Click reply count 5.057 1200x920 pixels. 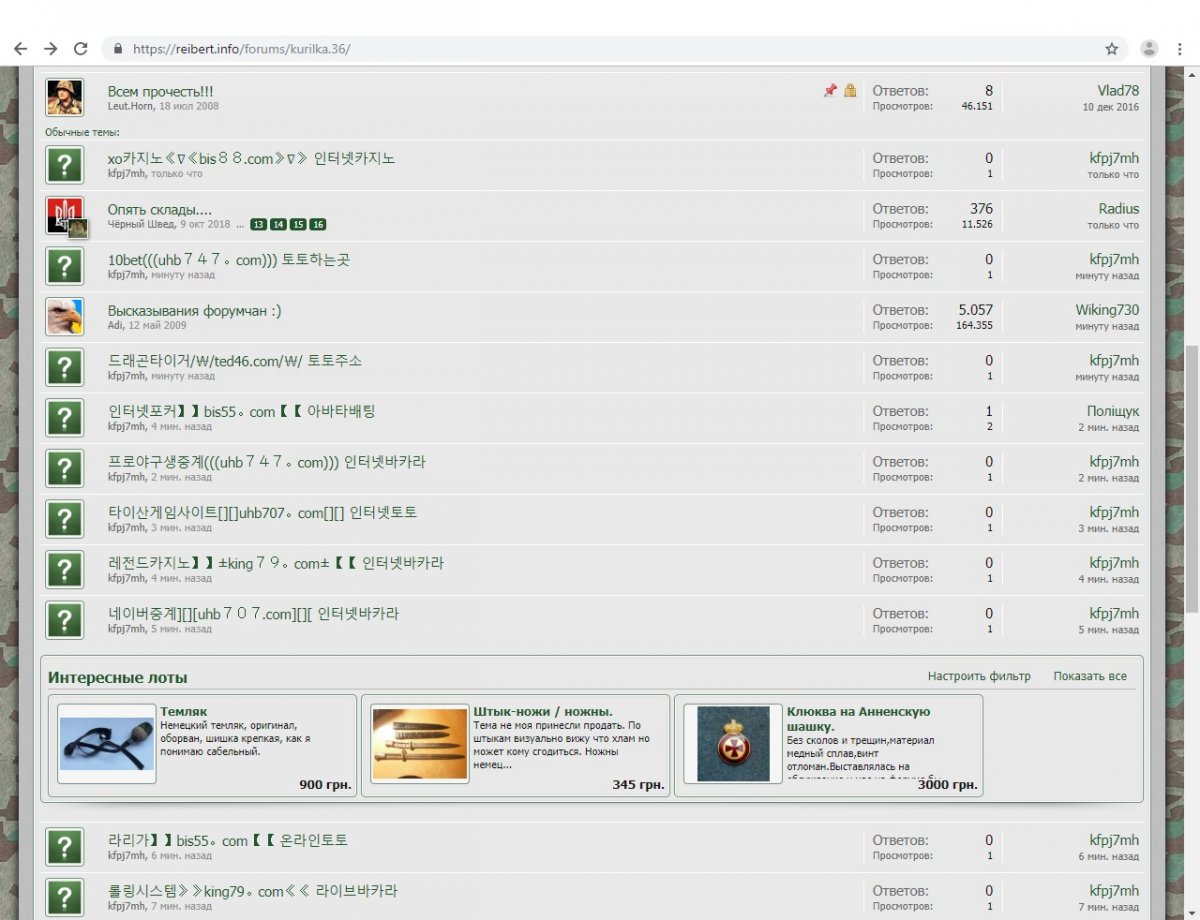(x=975, y=310)
